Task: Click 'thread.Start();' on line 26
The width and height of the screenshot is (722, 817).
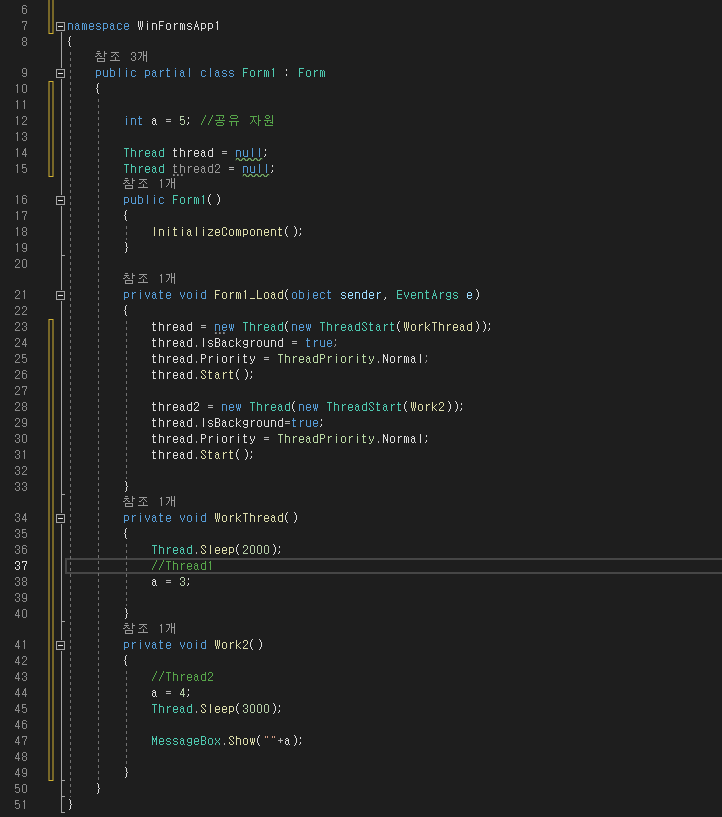Action: click(x=203, y=375)
